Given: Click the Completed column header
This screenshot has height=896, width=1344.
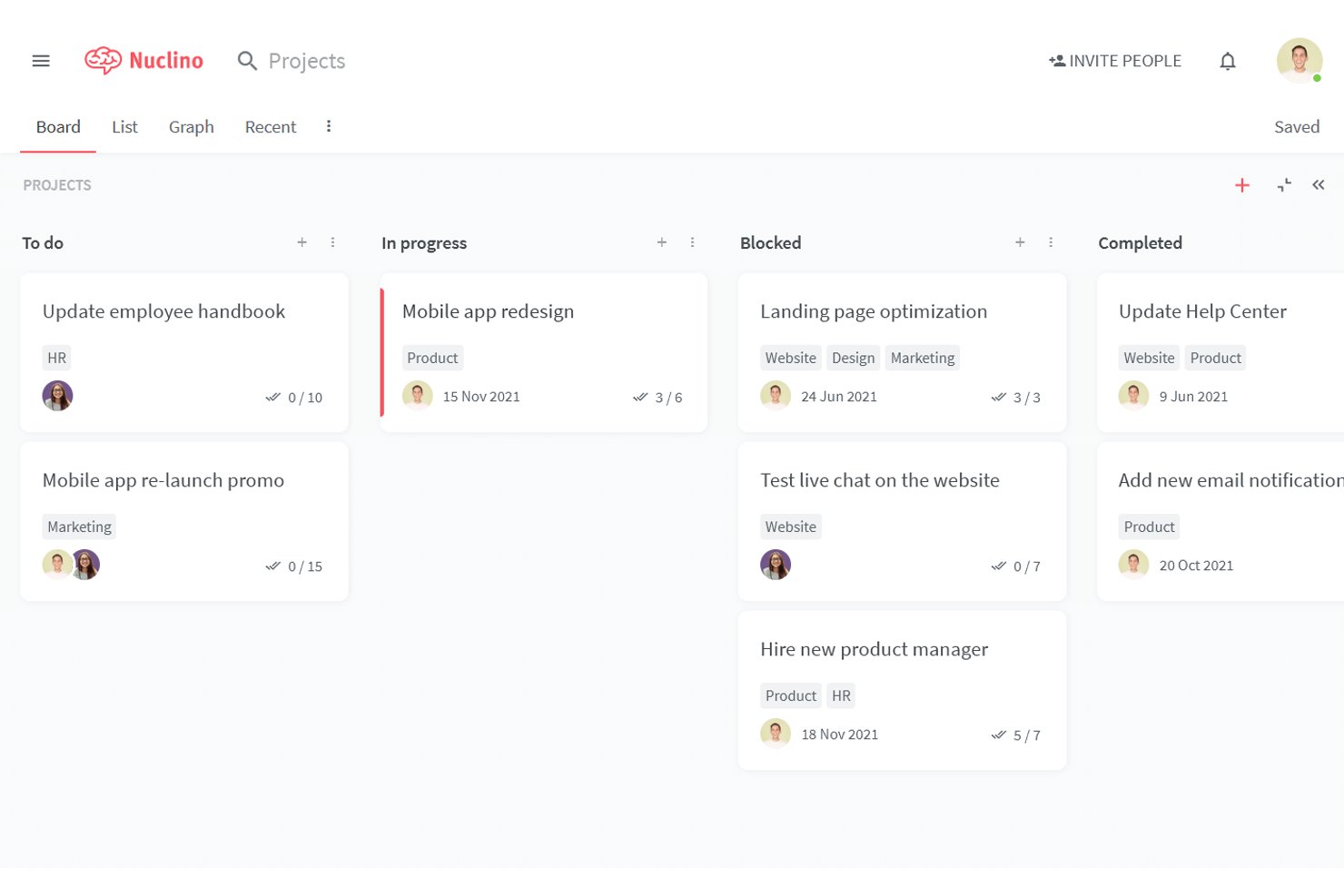Looking at the screenshot, I should coord(1140,242).
